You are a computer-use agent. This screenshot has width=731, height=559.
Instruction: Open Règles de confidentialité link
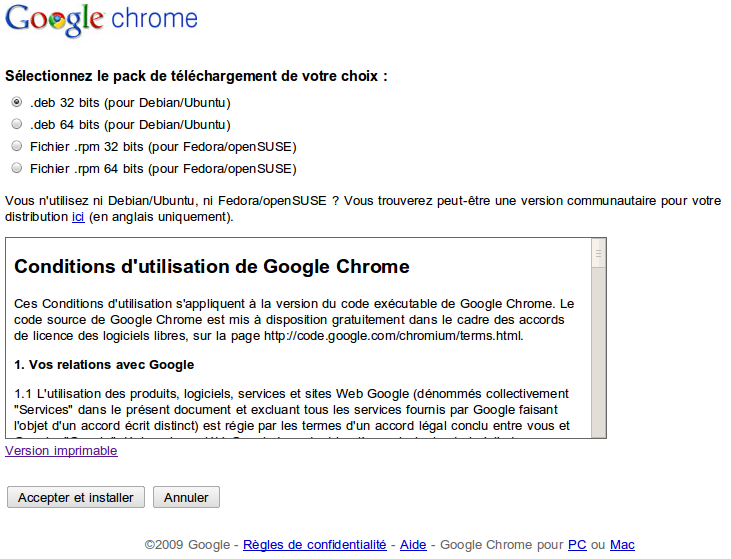pos(315,545)
